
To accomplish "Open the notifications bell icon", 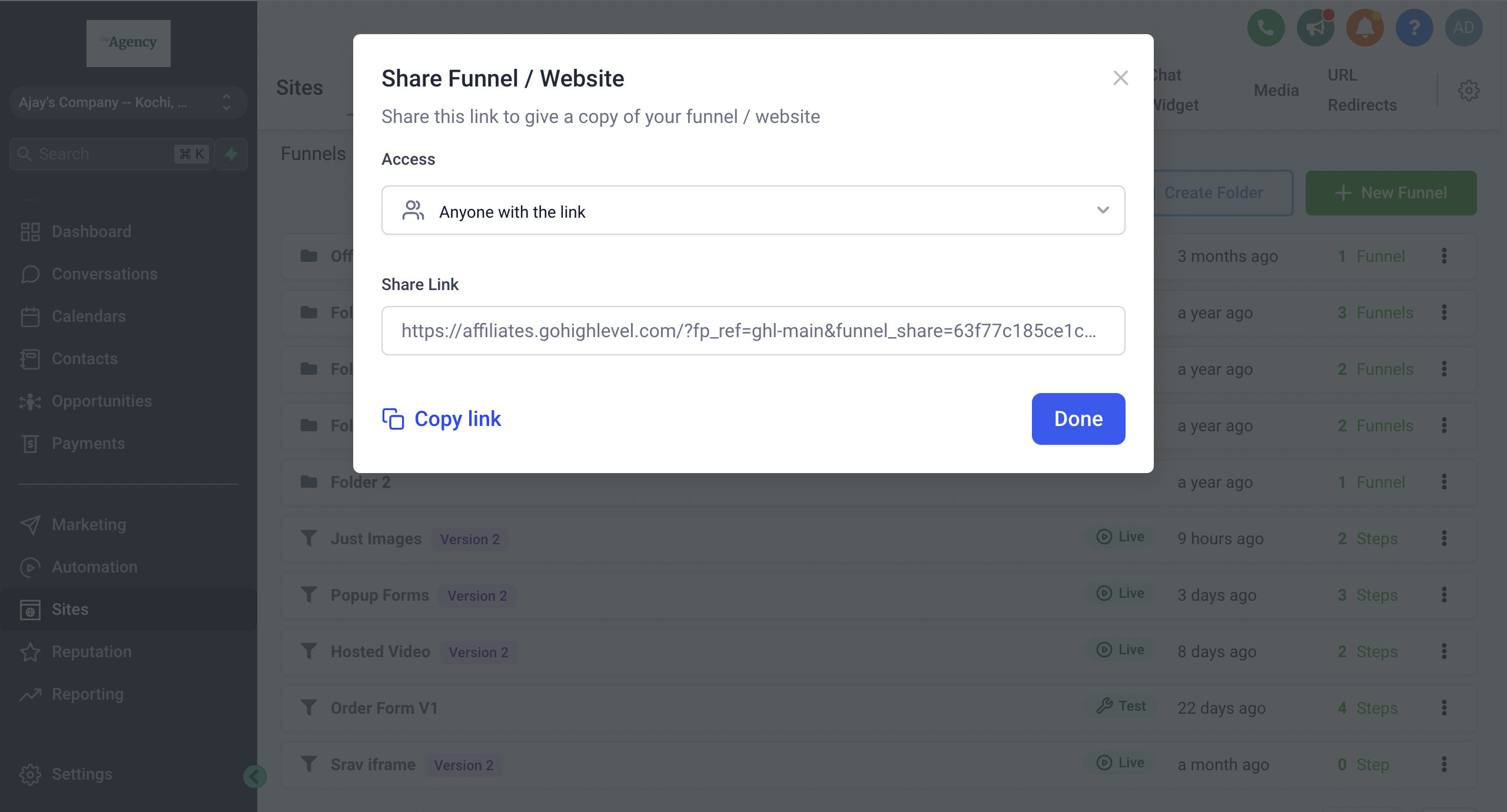I will 1365,28.
